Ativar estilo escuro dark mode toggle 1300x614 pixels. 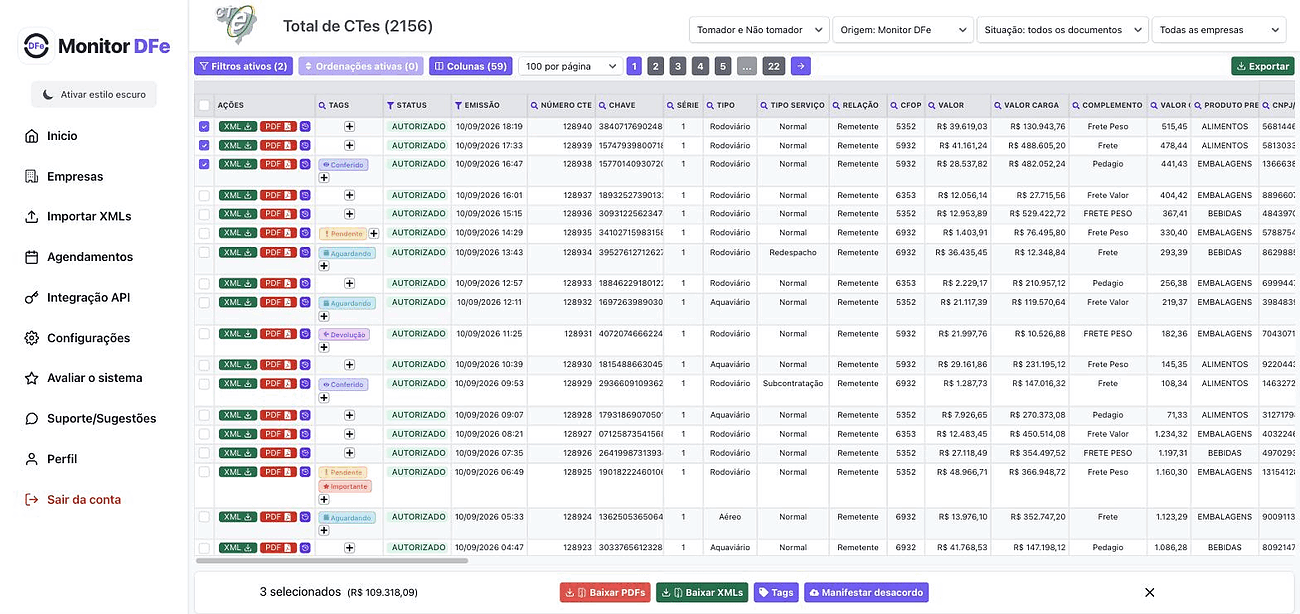click(x=94, y=95)
